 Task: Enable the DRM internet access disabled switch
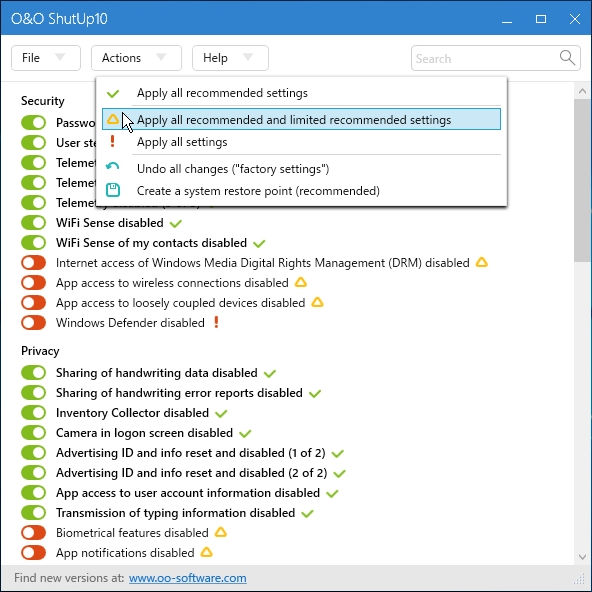coord(34,263)
